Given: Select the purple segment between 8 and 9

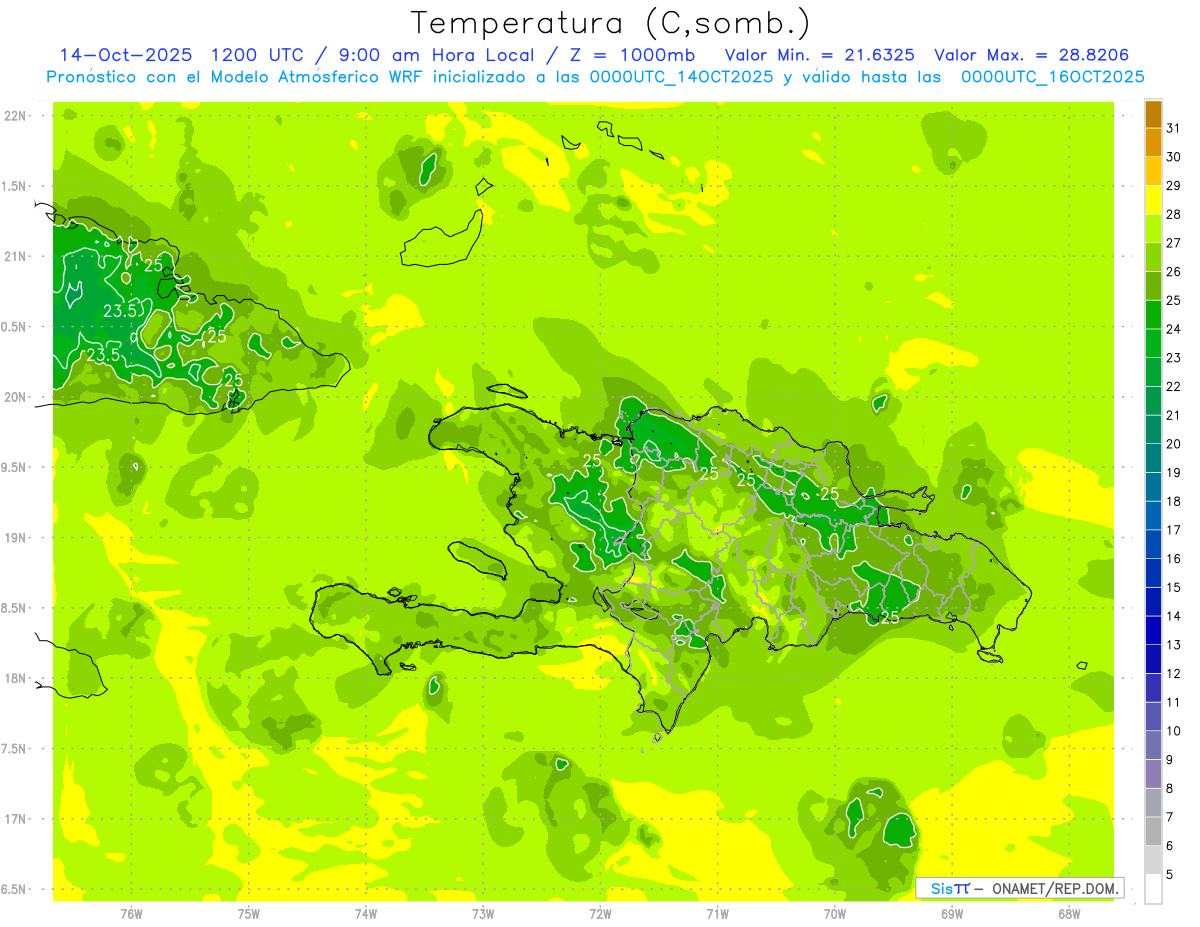Looking at the screenshot, I should [x=1153, y=774].
